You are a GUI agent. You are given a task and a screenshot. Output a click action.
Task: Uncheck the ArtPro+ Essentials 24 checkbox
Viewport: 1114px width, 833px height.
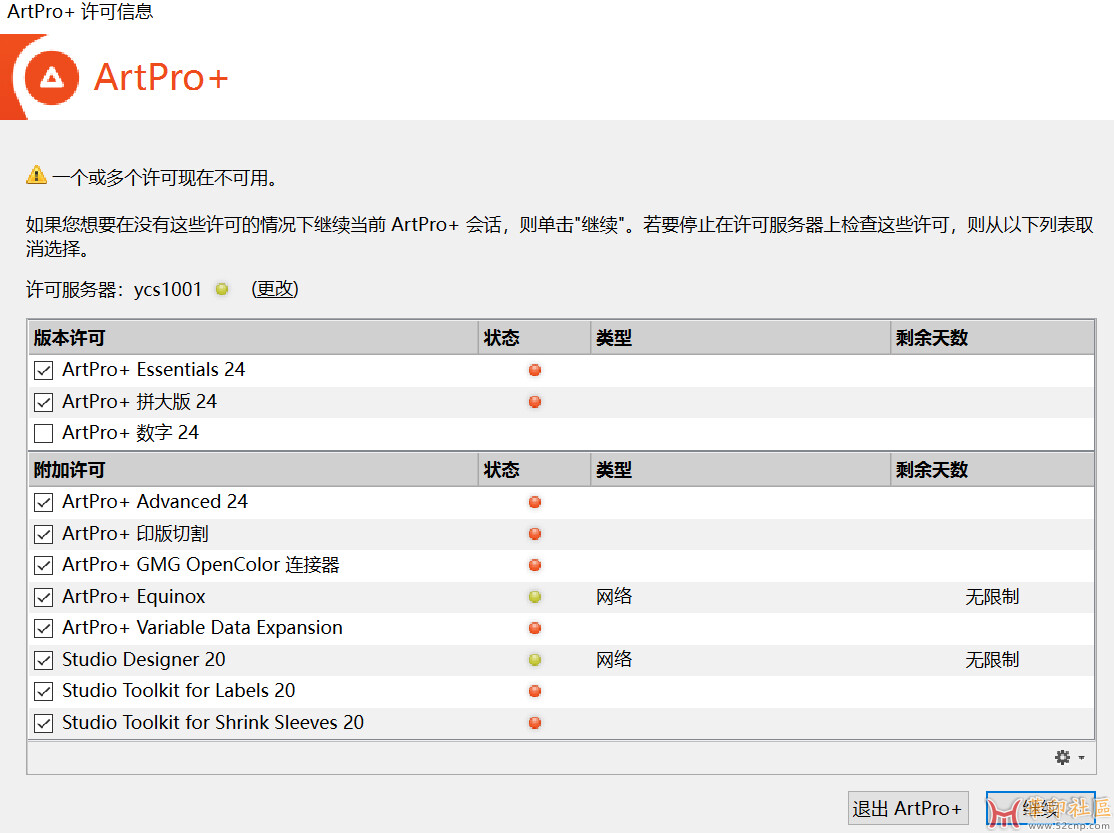point(43,370)
